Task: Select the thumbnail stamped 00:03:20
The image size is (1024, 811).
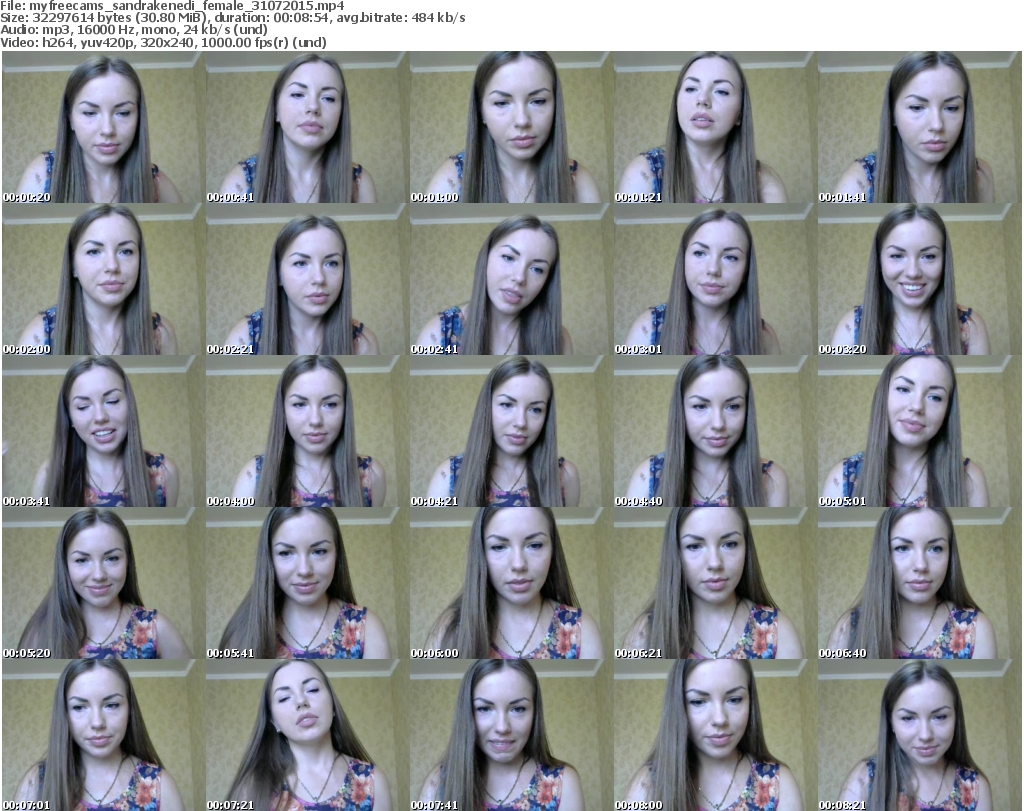Action: click(x=920, y=279)
